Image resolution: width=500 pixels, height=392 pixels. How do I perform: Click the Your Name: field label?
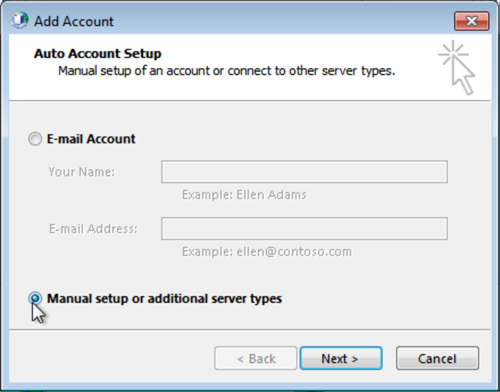[82, 172]
